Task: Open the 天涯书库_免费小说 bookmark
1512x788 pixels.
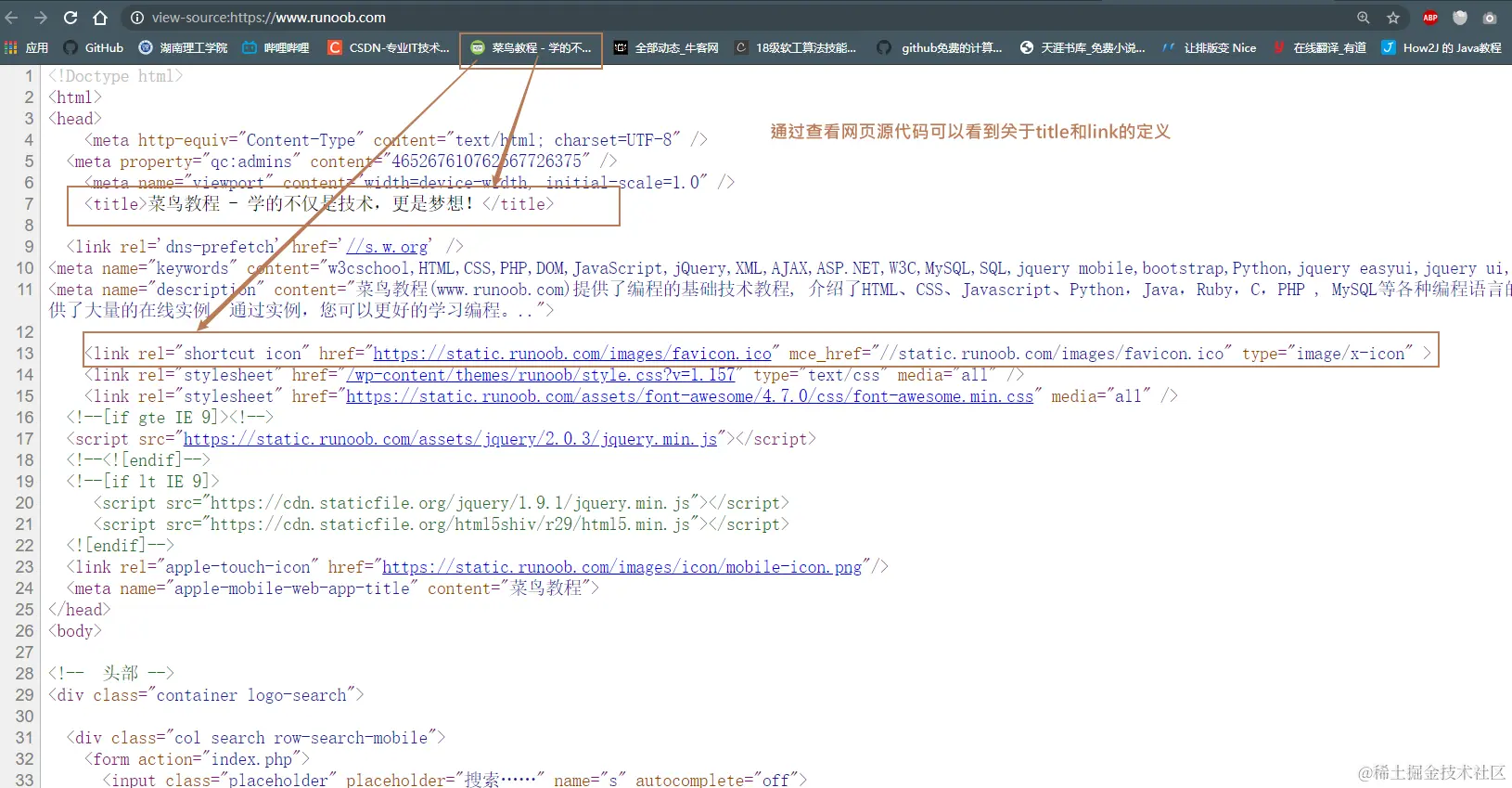Action: click(1083, 47)
